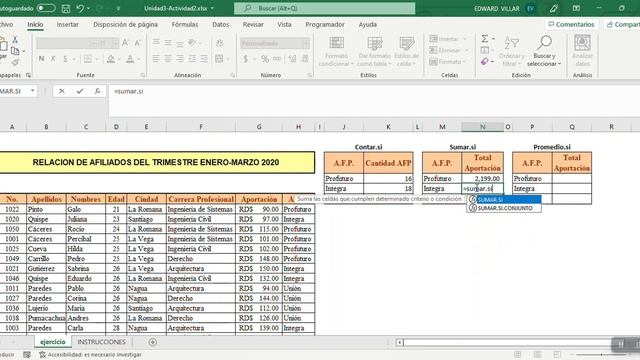Toggle the AutoSave switch

(46, 8)
